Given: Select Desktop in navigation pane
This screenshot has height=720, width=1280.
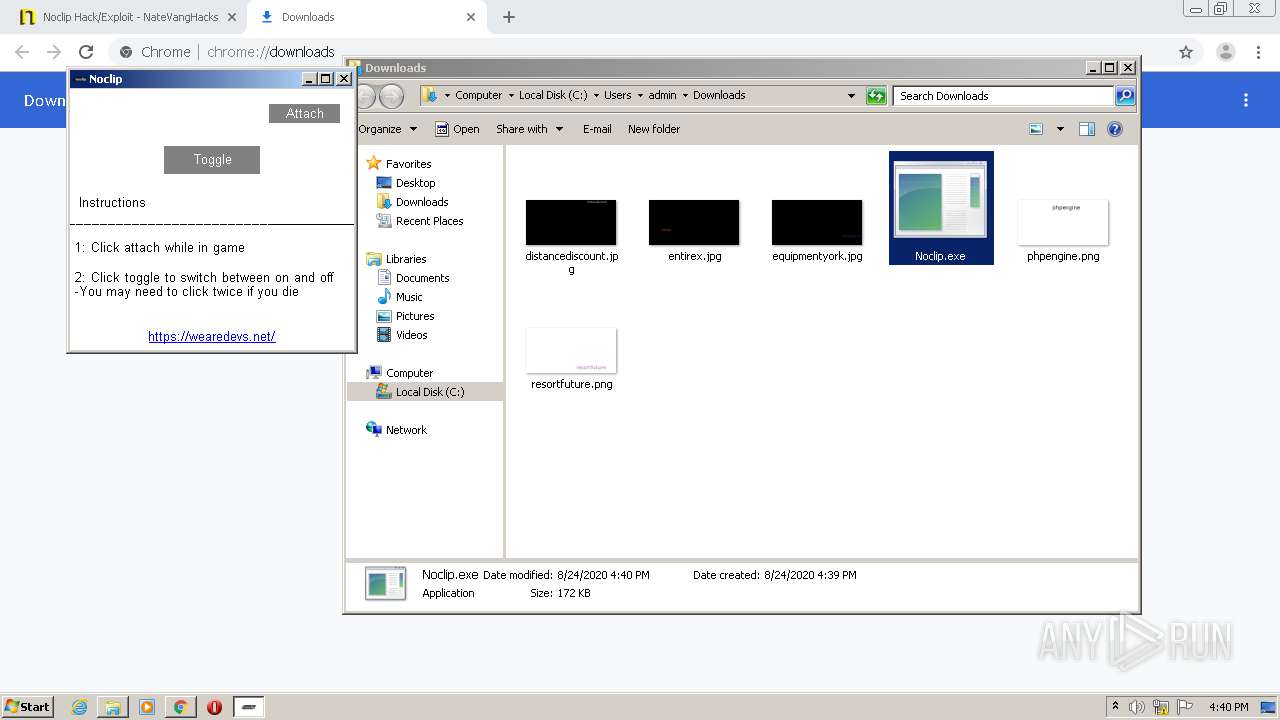Looking at the screenshot, I should tap(415, 183).
